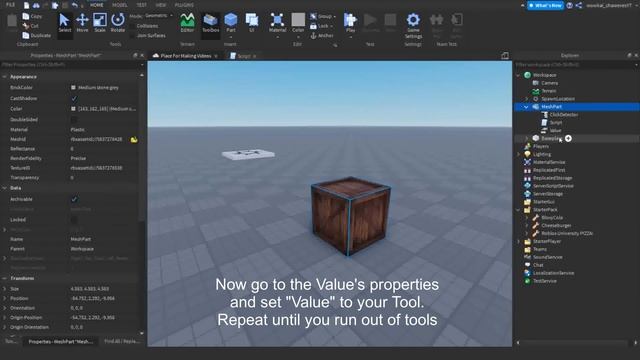Select the Value object under MeshPart
Image resolution: width=640 pixels, height=360 pixels.
click(555, 130)
